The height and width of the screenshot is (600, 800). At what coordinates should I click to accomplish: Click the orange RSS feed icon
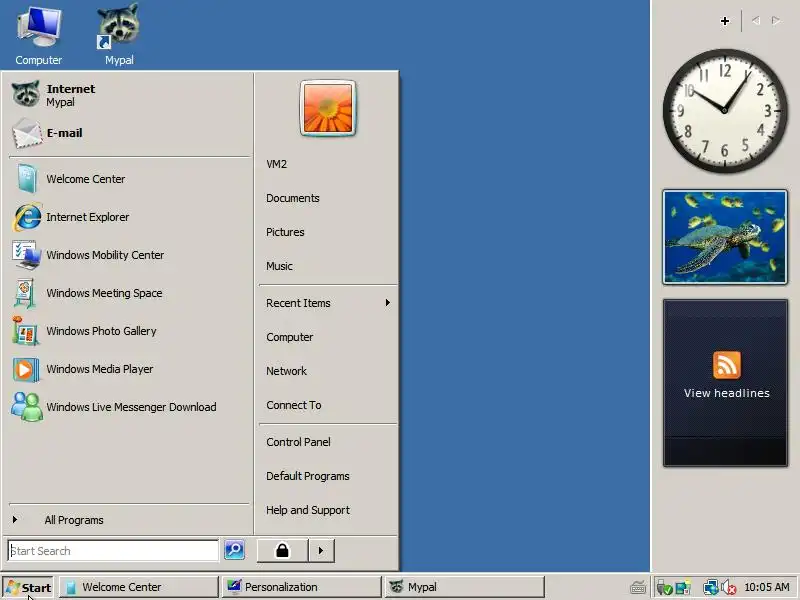727,365
